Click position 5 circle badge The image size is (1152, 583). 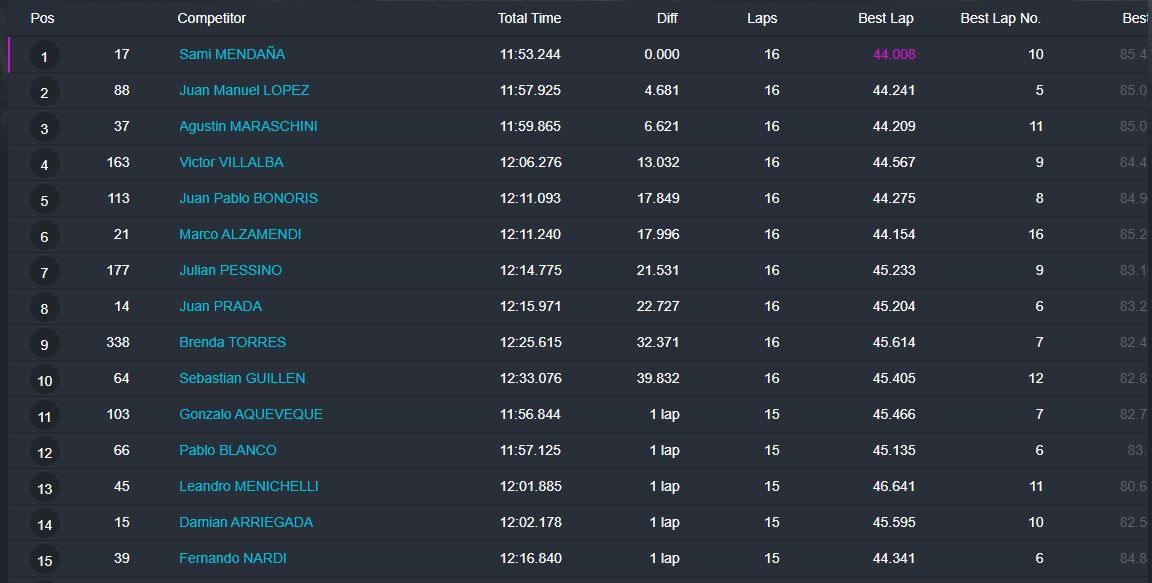coord(44,200)
